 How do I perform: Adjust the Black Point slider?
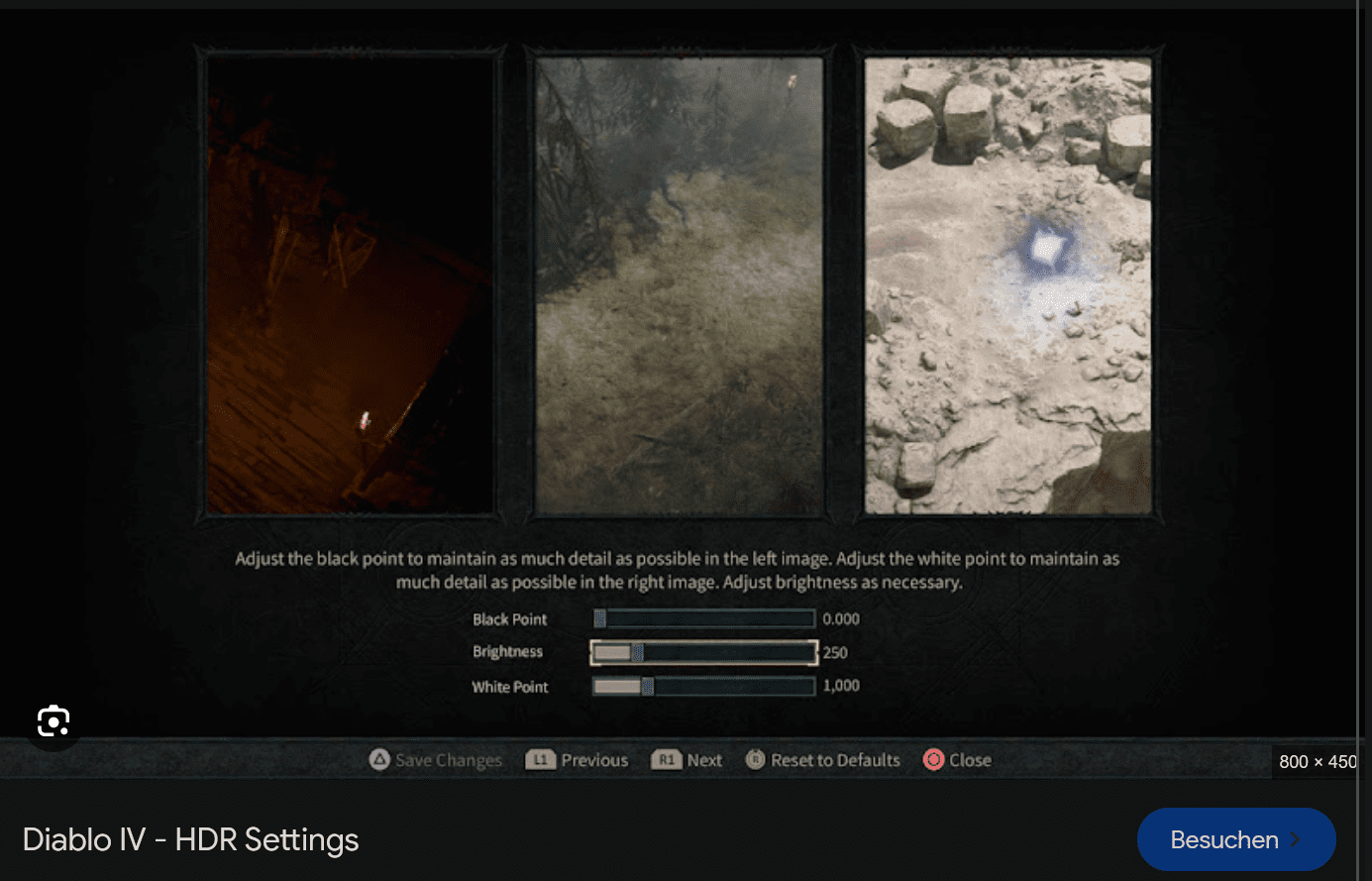pyautogui.click(x=704, y=618)
